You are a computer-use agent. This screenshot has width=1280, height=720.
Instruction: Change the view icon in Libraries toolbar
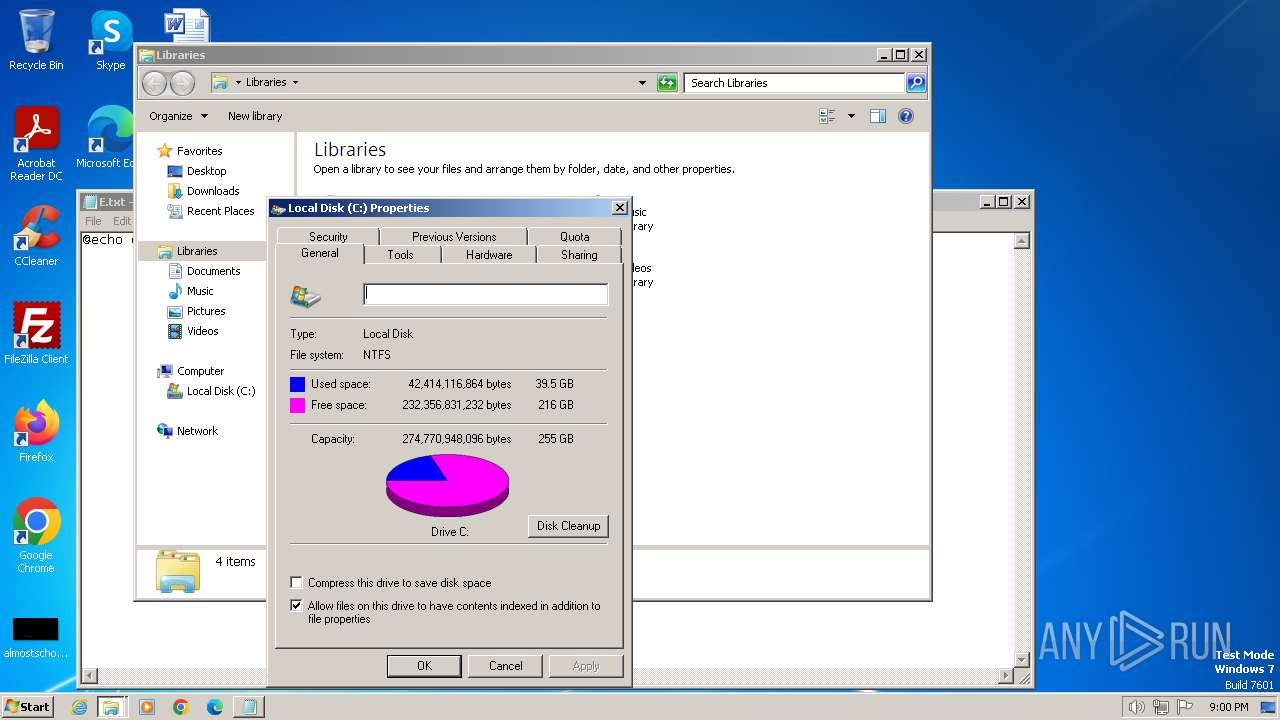click(x=827, y=116)
